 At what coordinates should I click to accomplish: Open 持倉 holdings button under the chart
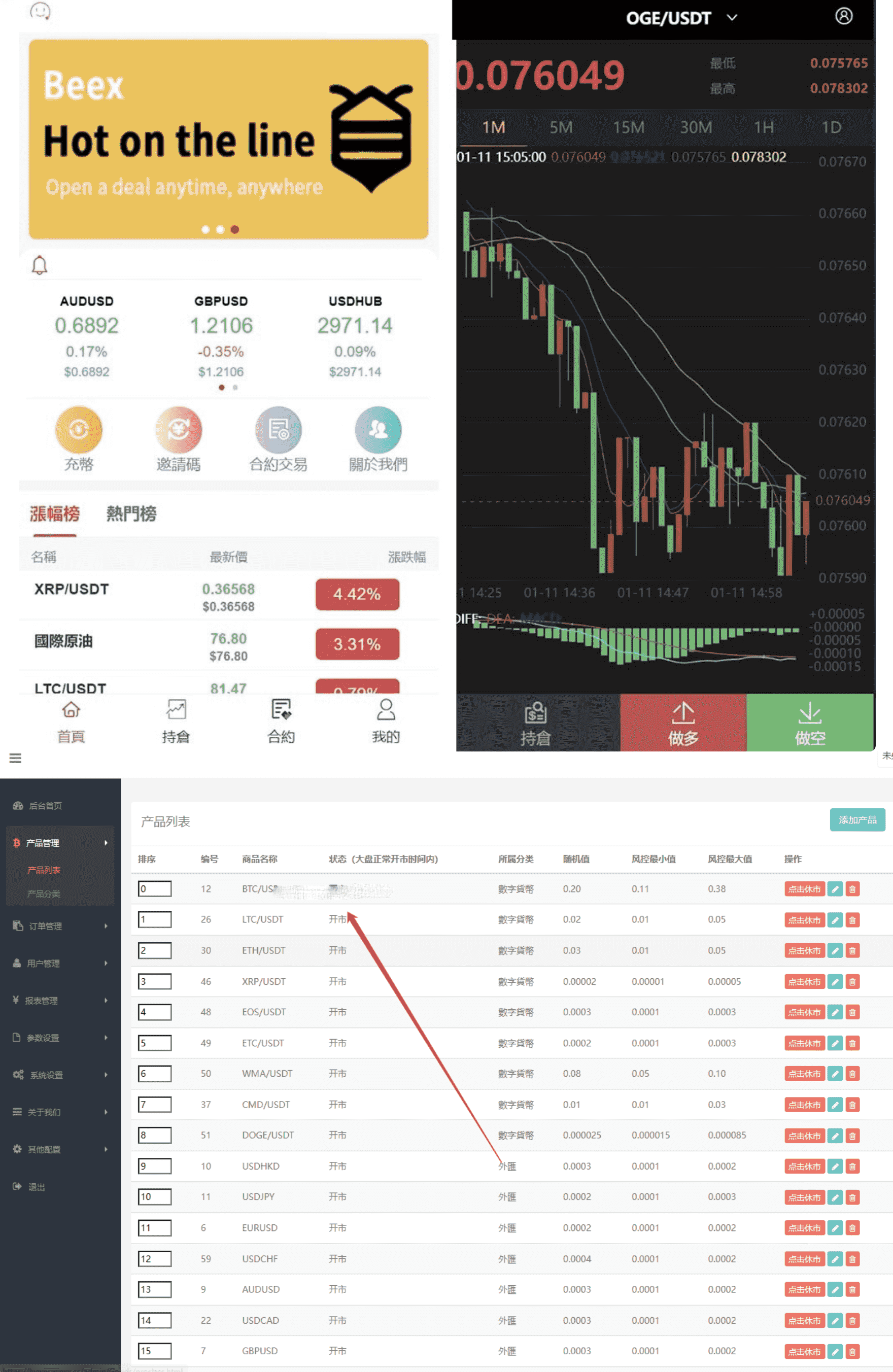pyautogui.click(x=537, y=723)
